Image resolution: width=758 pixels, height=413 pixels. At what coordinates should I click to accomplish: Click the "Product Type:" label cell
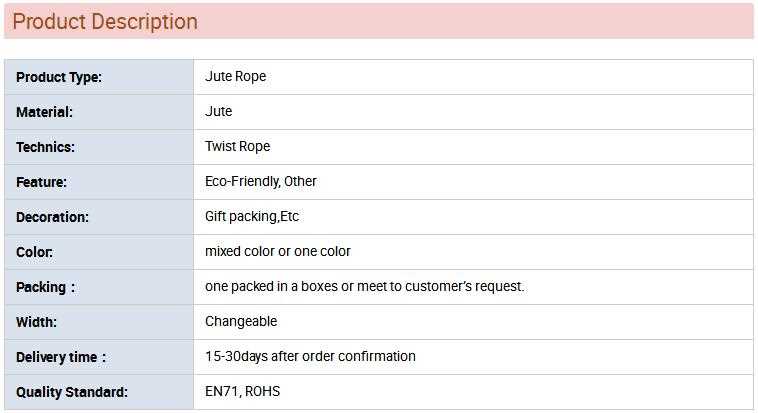[x=59, y=77]
